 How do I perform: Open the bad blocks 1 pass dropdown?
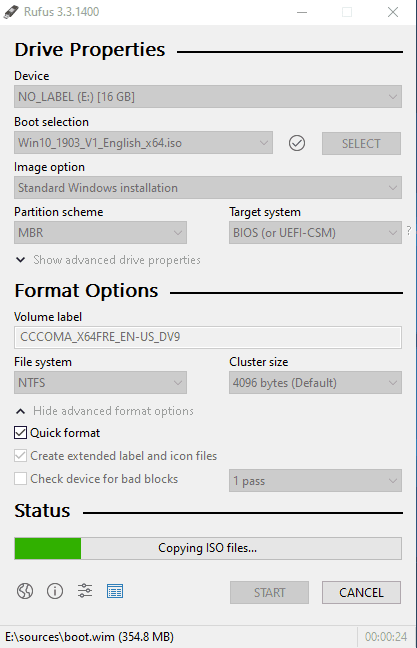(x=315, y=481)
